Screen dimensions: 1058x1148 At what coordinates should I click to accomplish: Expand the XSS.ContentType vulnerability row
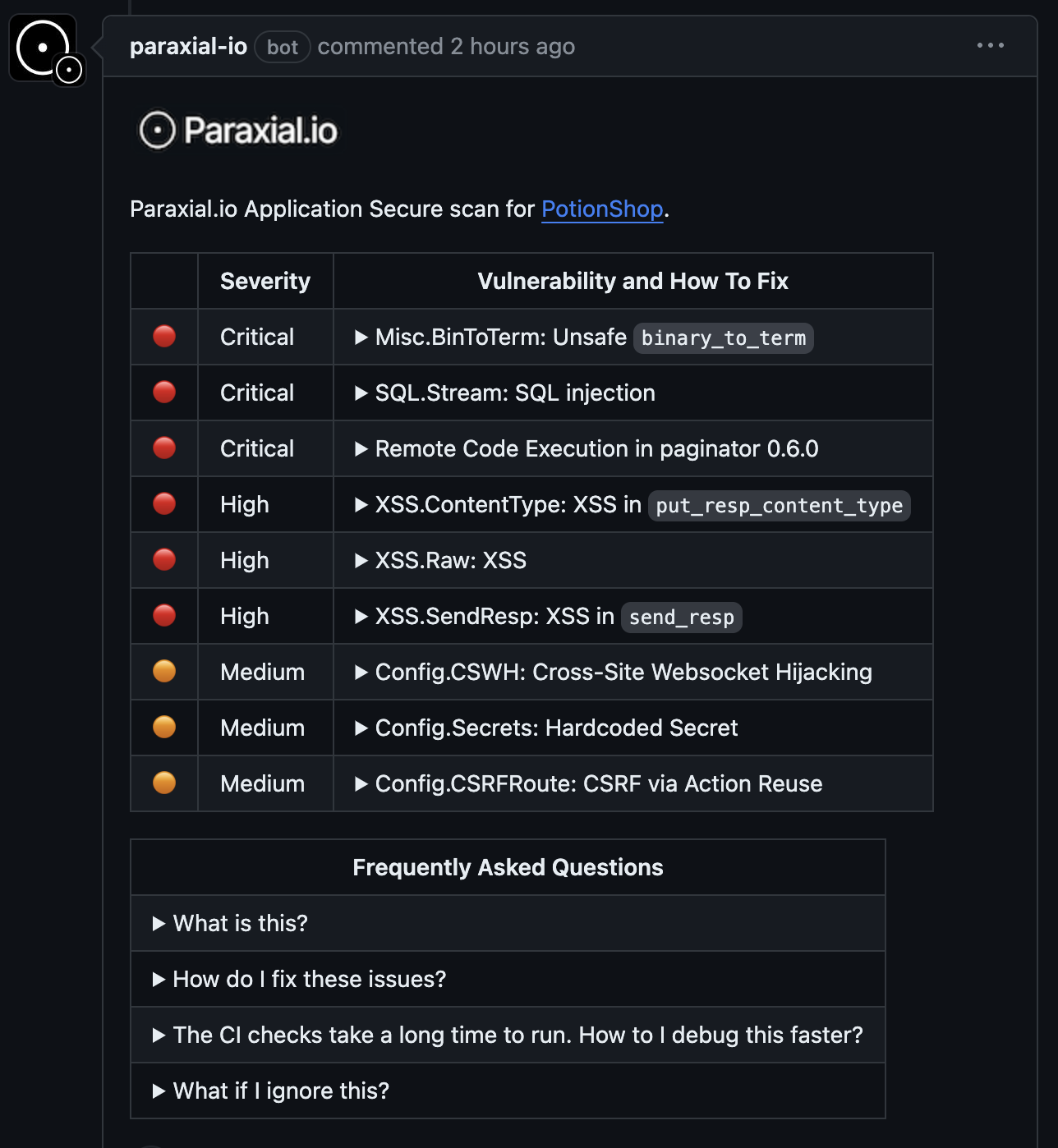coord(632,505)
